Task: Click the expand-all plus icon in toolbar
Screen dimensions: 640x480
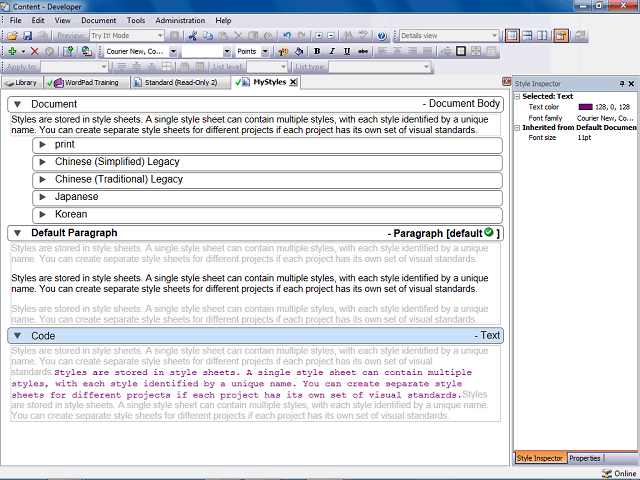Action: [x=319, y=36]
